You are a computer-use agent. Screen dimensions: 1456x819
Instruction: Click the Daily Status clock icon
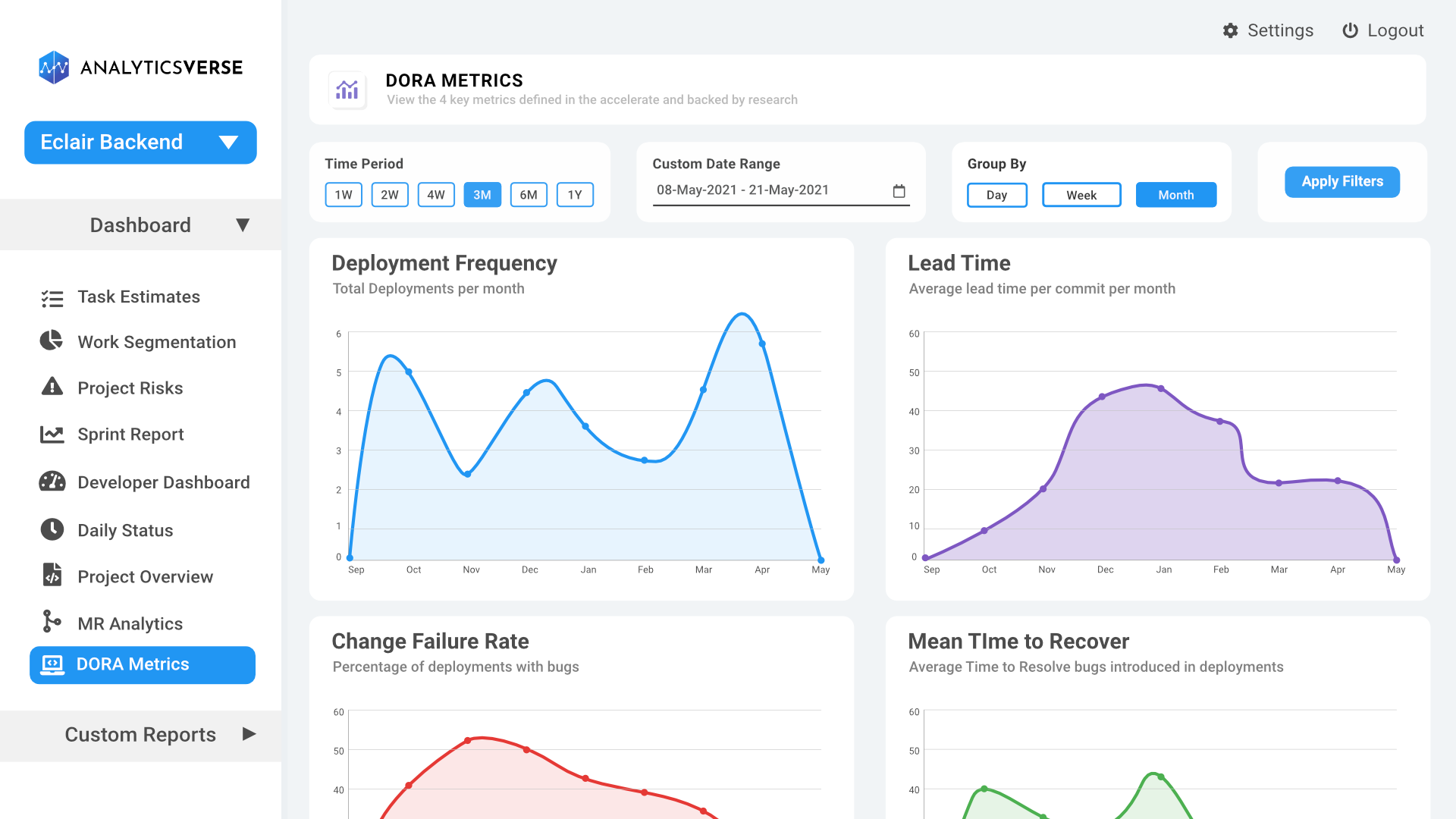point(50,529)
